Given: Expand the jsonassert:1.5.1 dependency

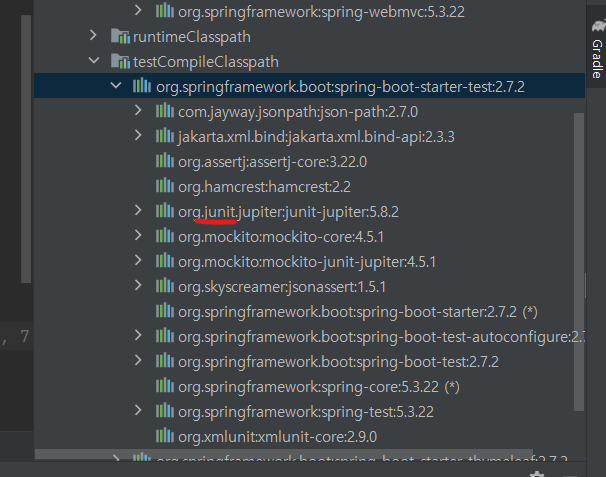Looking at the screenshot, I should pyautogui.click(x=138, y=285).
